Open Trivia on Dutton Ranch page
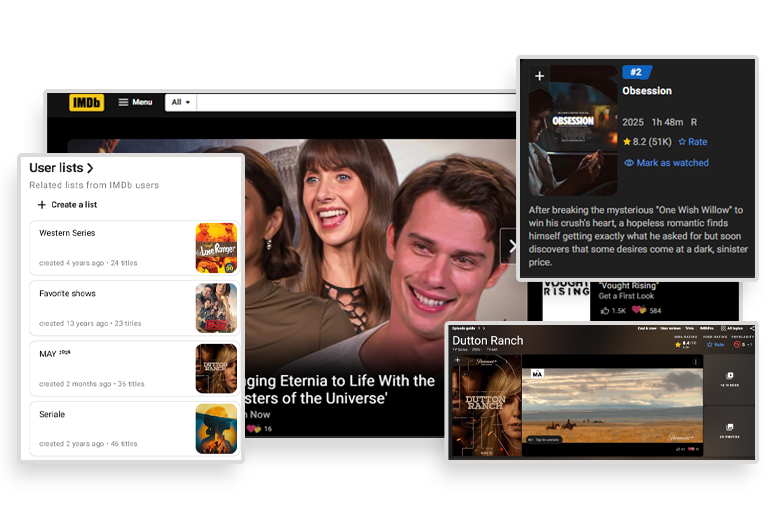The height and width of the screenshot is (518, 776). click(x=689, y=329)
